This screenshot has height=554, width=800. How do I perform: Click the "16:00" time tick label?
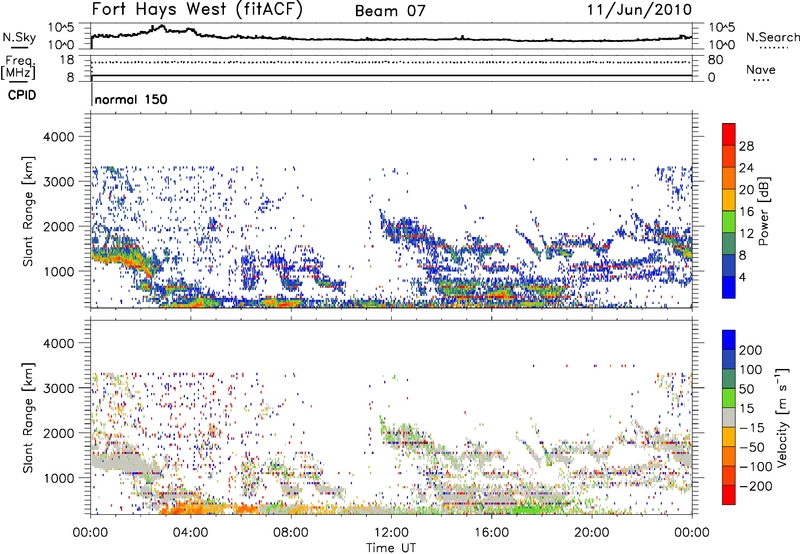coord(491,533)
